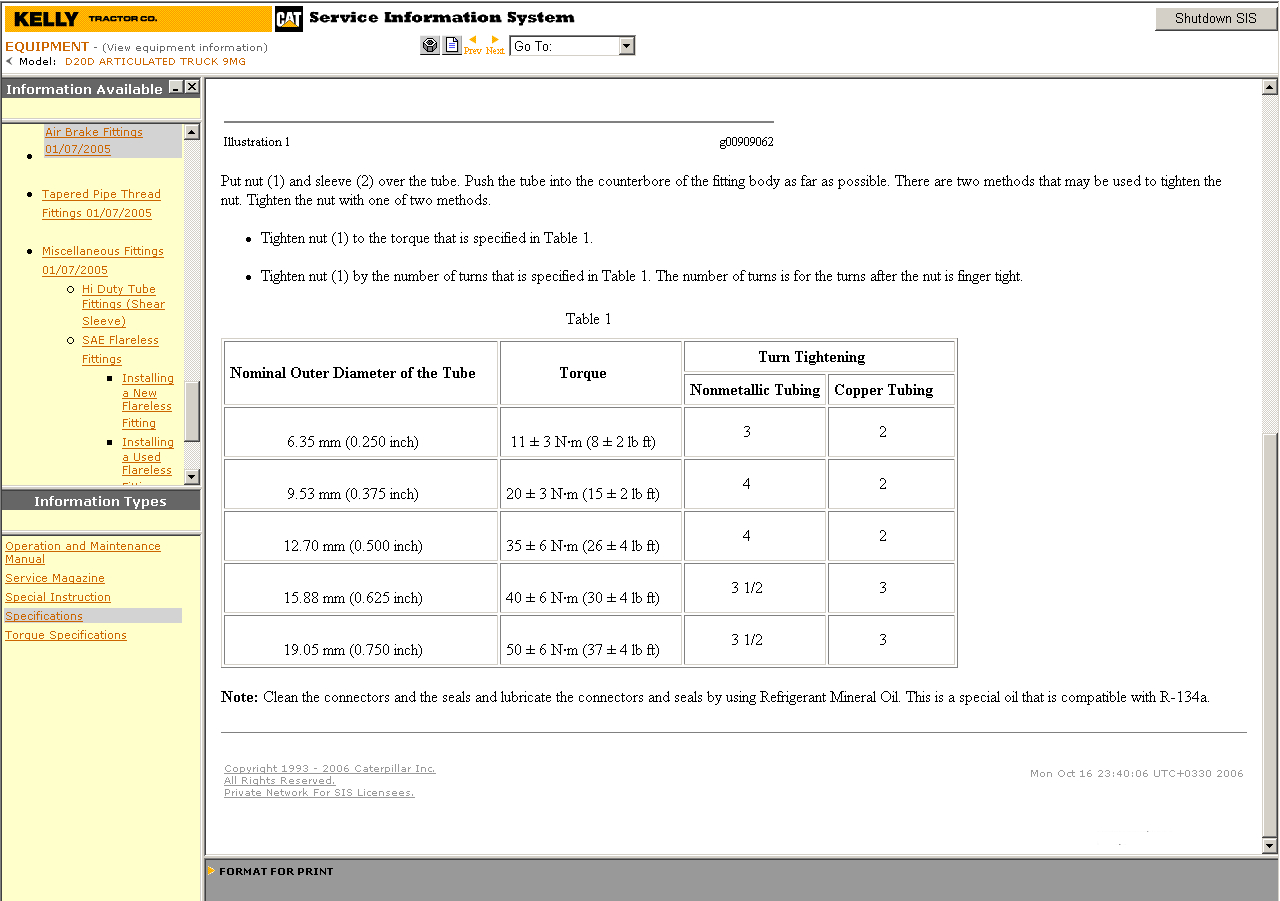Viewport: 1280px width, 901px height.
Task: Click the Information Types panel header
Action: 100,501
